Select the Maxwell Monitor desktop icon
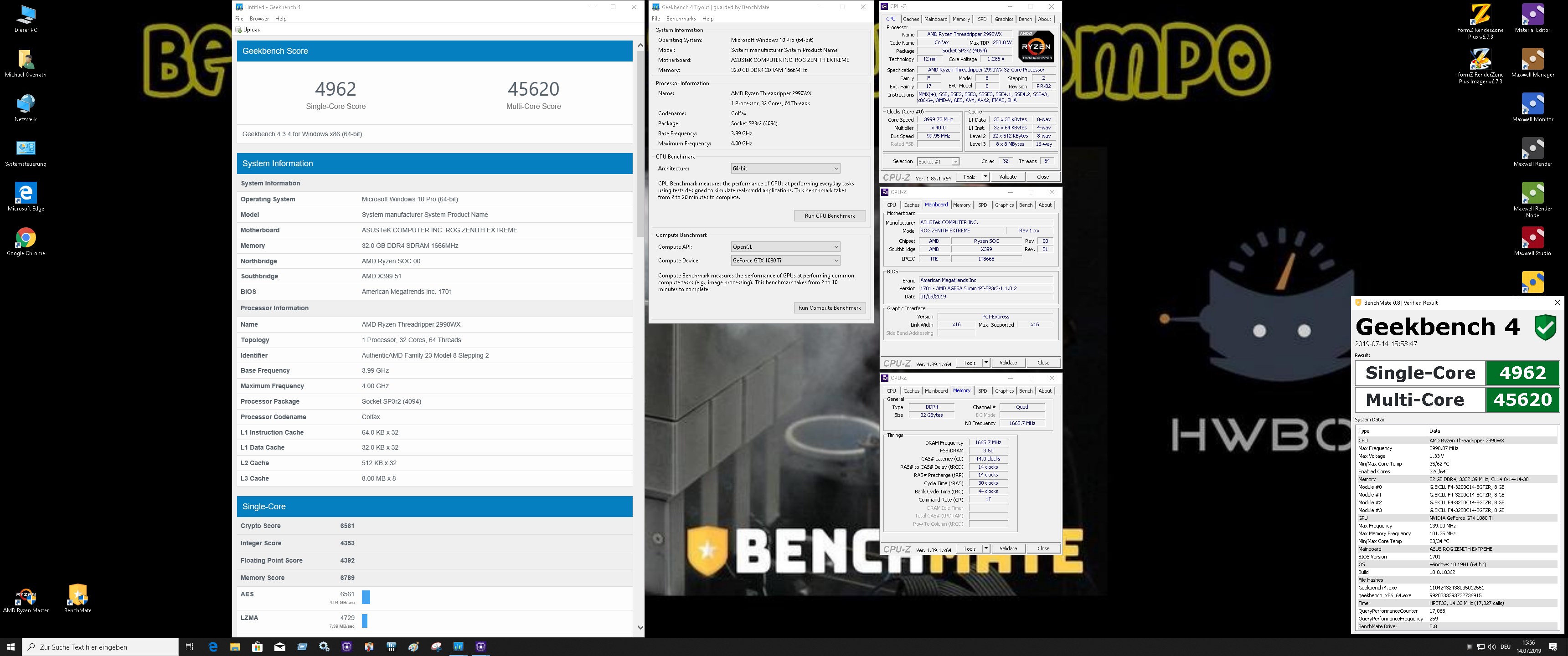Viewport: 1568px width, 656px height. (x=1532, y=108)
